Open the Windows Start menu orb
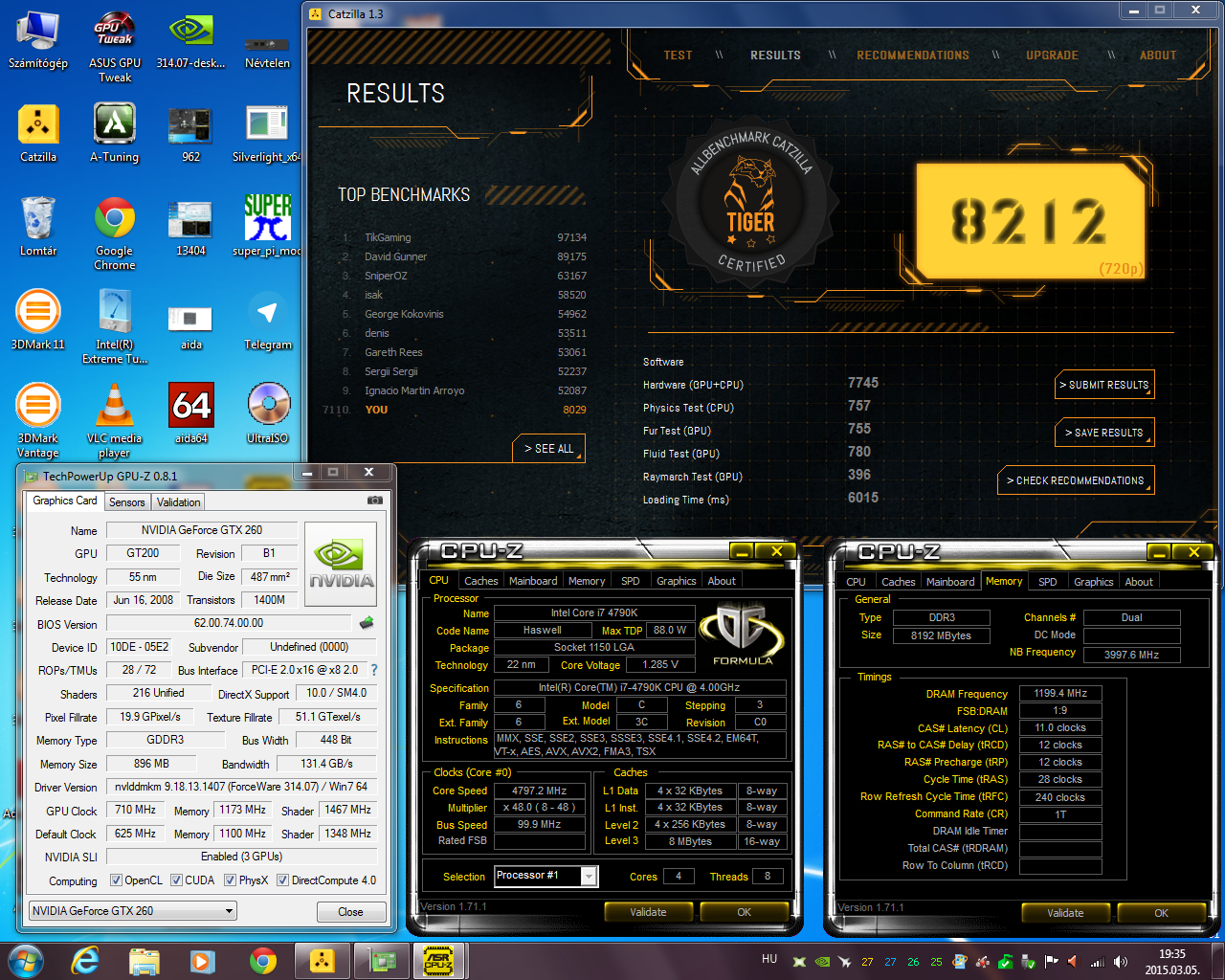Screen dimensions: 1225x980 (26, 961)
